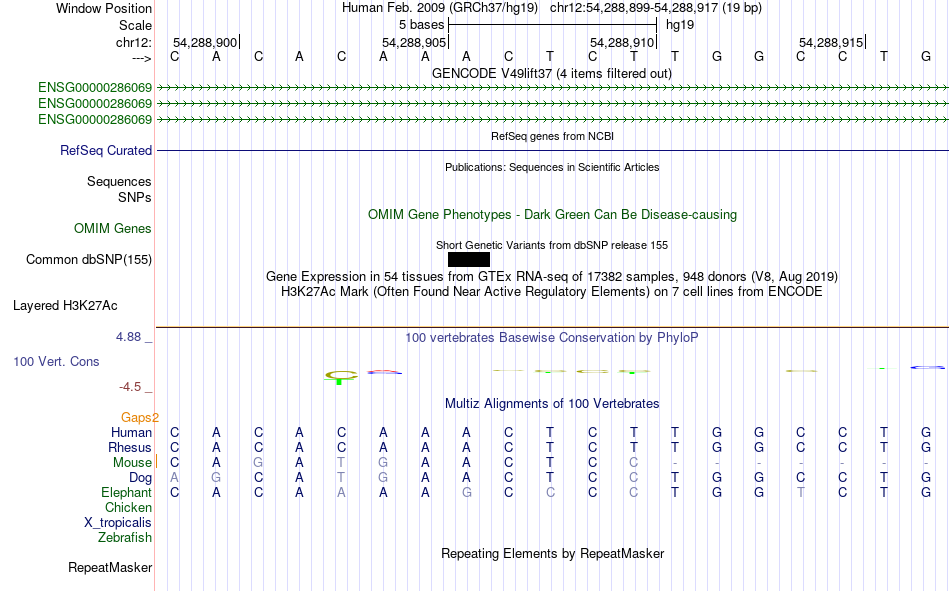
Task: Click the chr12: ruler label
Action: (134, 42)
